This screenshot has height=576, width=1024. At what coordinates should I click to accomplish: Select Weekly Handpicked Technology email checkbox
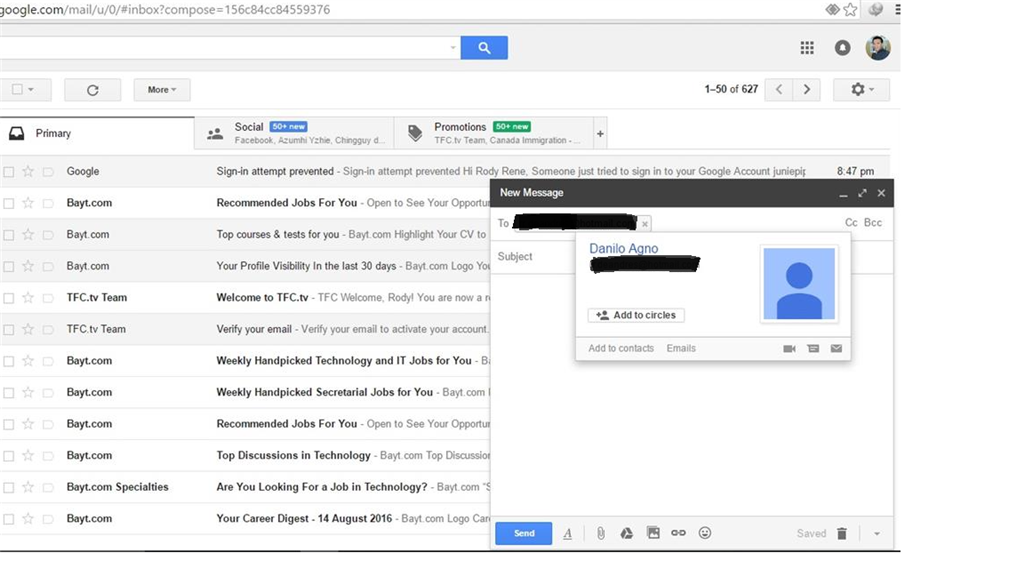point(8,361)
